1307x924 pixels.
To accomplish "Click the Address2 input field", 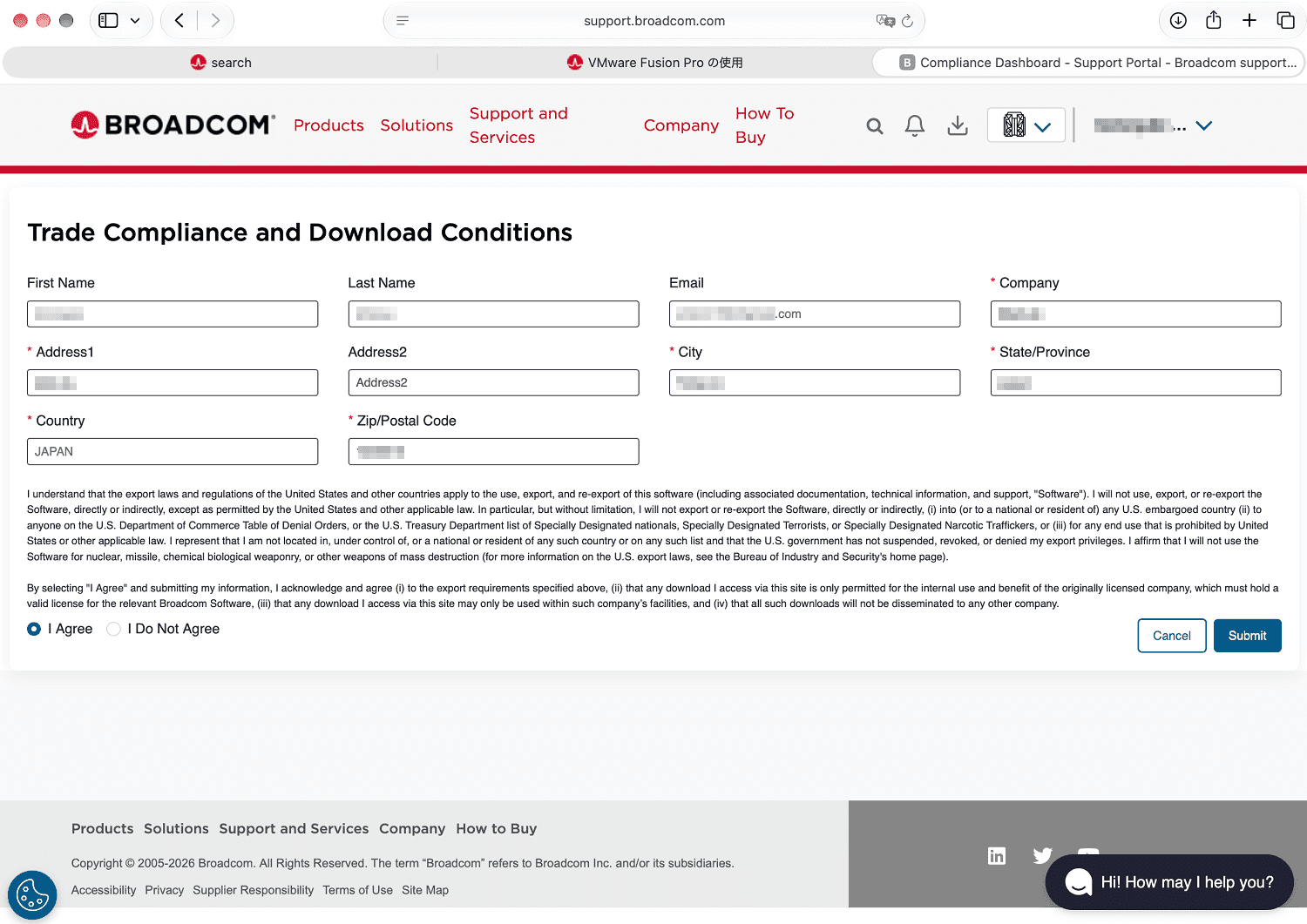I will [493, 382].
